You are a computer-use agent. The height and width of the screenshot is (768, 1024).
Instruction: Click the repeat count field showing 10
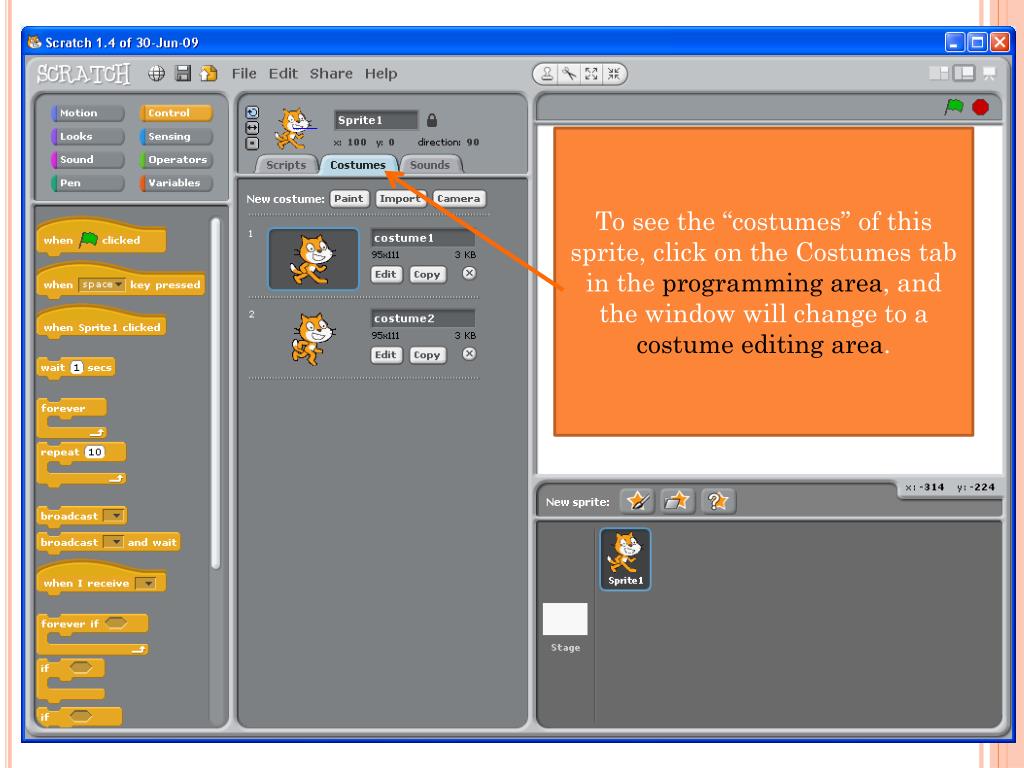click(95, 452)
